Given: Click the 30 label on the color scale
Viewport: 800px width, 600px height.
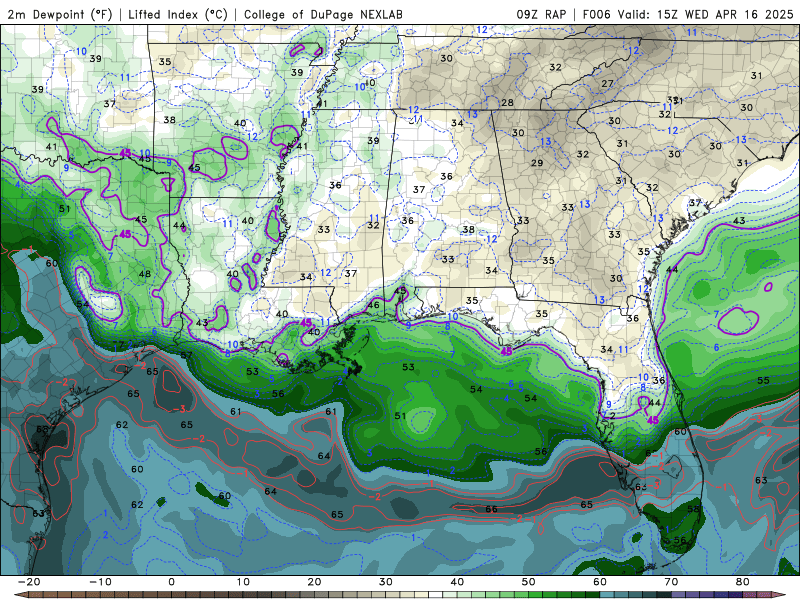Looking at the screenshot, I should coord(386,582).
